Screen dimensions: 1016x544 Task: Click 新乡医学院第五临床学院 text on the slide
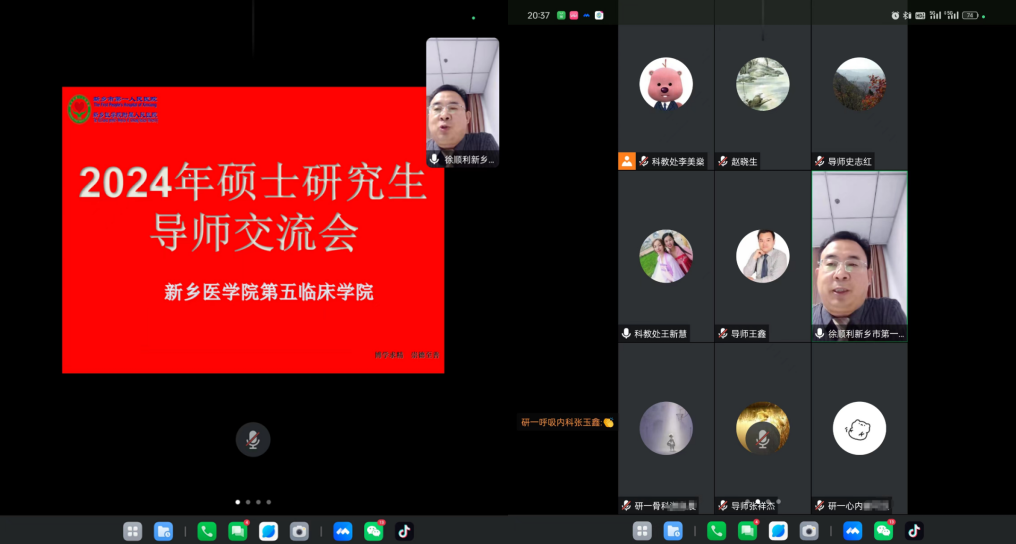[x=269, y=293]
